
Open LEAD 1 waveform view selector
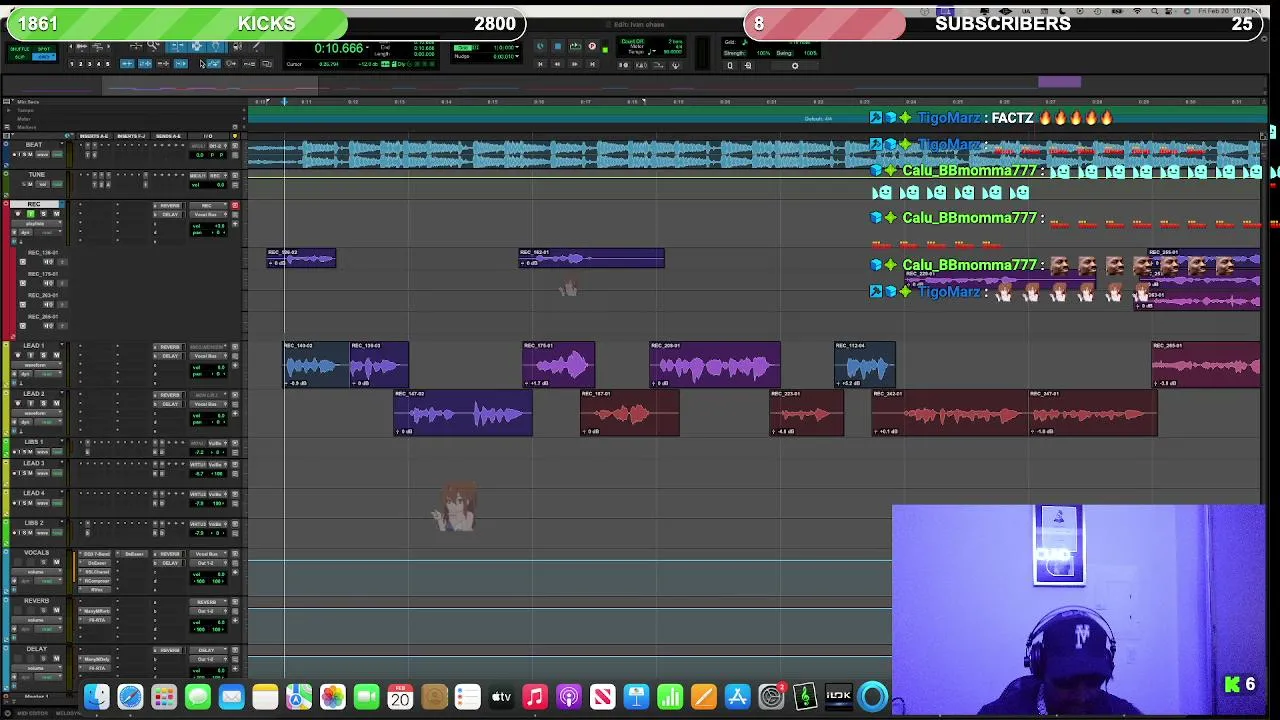pos(37,365)
